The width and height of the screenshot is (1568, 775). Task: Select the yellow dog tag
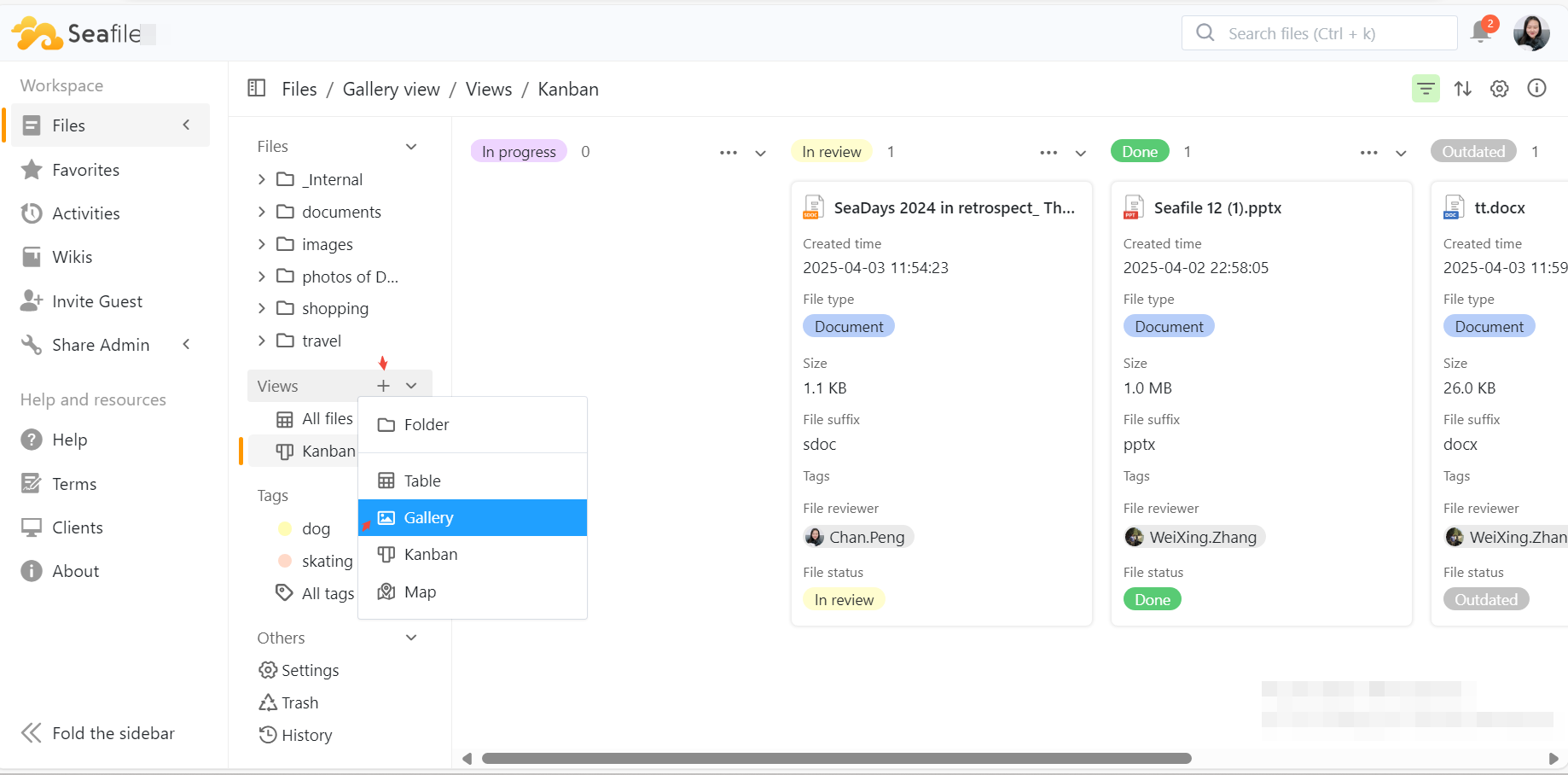pyautogui.click(x=315, y=528)
